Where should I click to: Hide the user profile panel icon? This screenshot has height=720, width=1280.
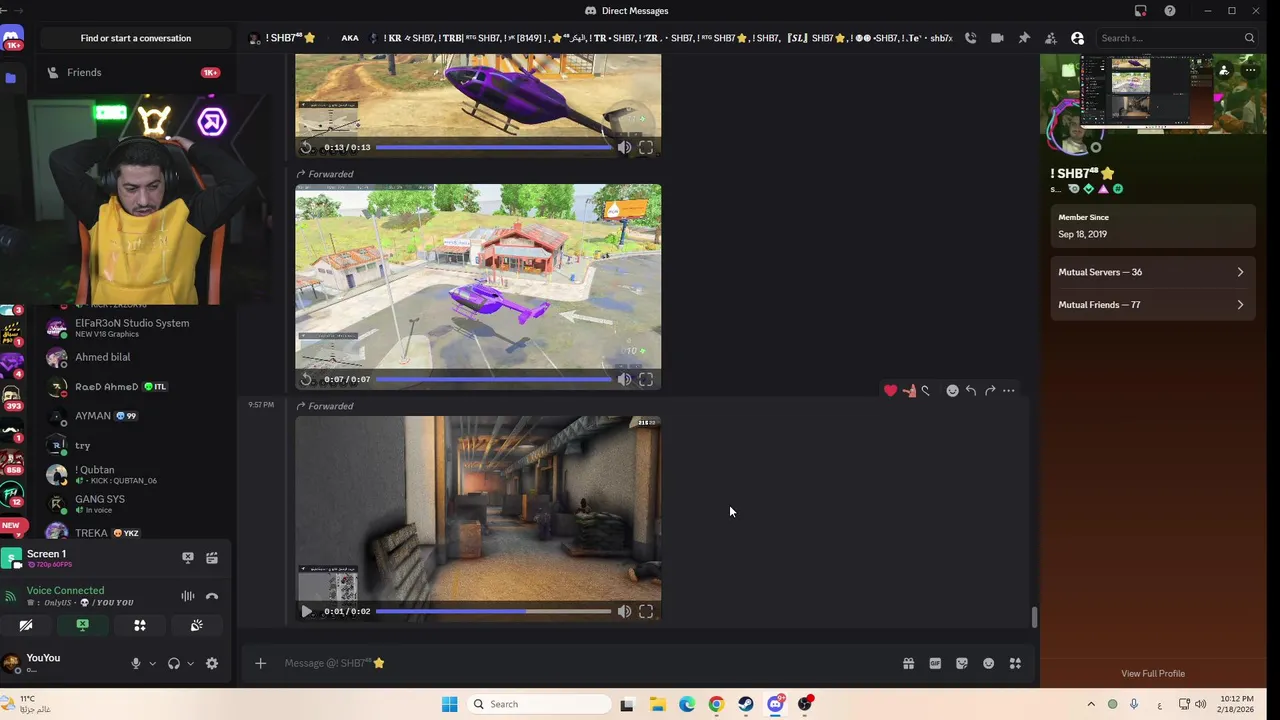[x=1077, y=38]
